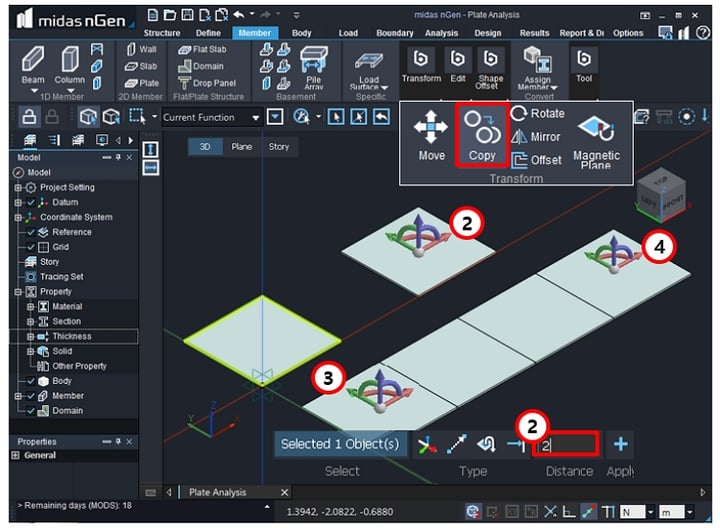
Task: Click the Undo arrow icon
Action: tap(239, 15)
